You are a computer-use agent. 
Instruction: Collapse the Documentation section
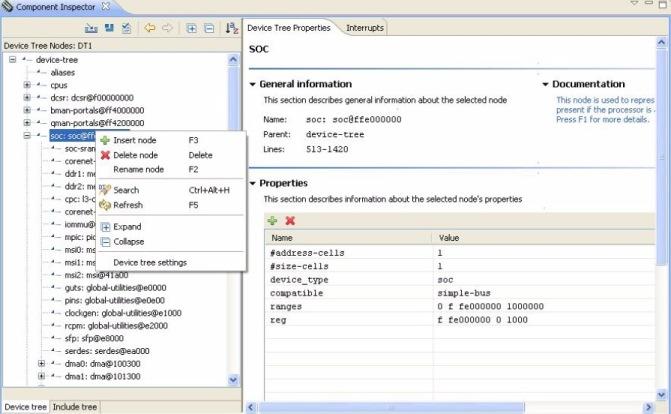(x=546, y=84)
